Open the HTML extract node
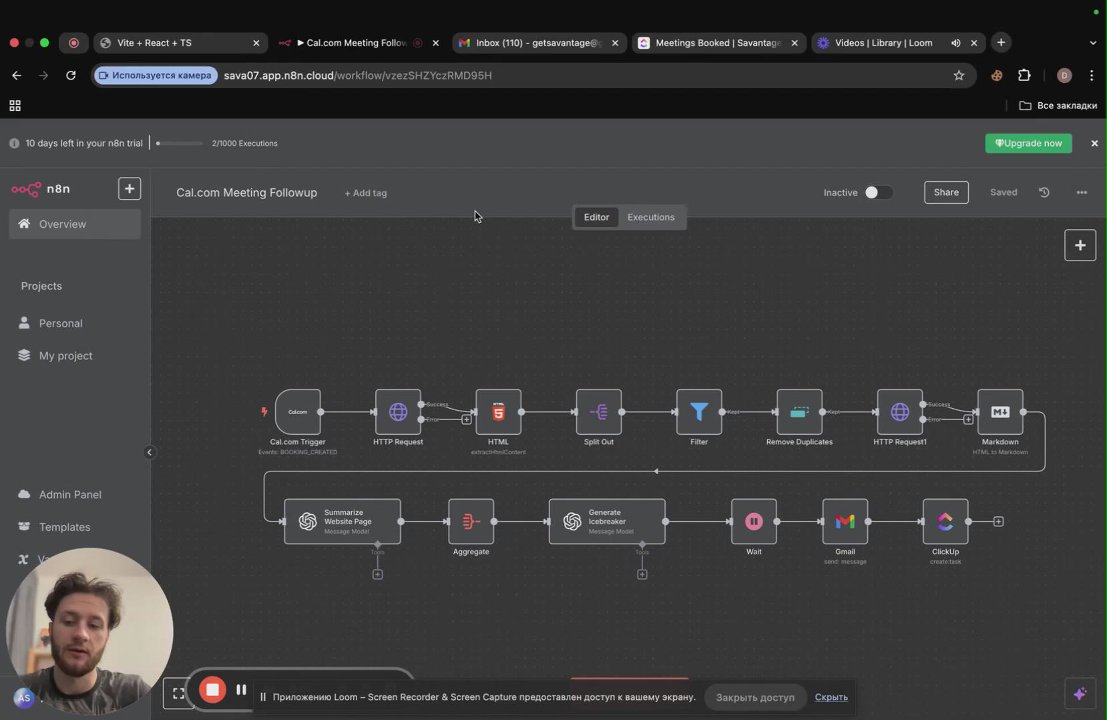Image resolution: width=1107 pixels, height=720 pixels. tap(498, 412)
